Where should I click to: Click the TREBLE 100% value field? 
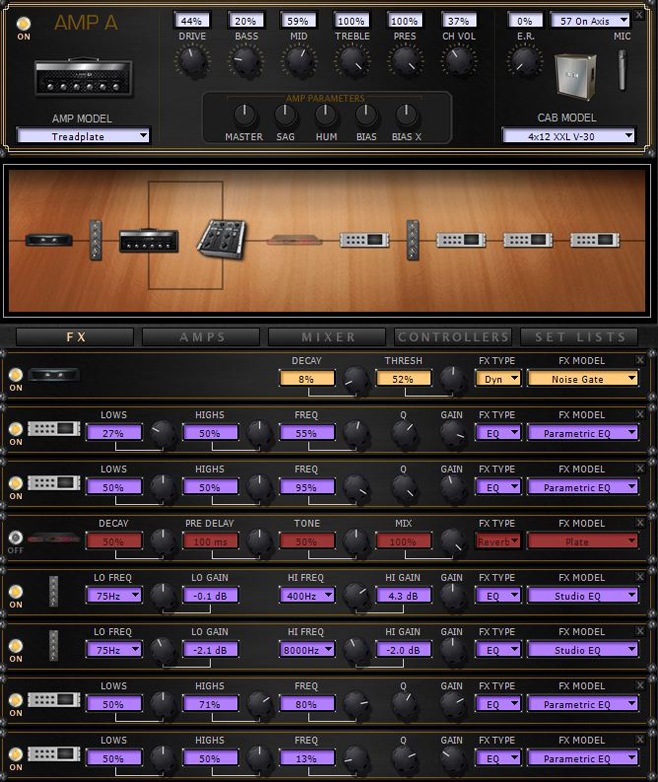pyautogui.click(x=351, y=21)
